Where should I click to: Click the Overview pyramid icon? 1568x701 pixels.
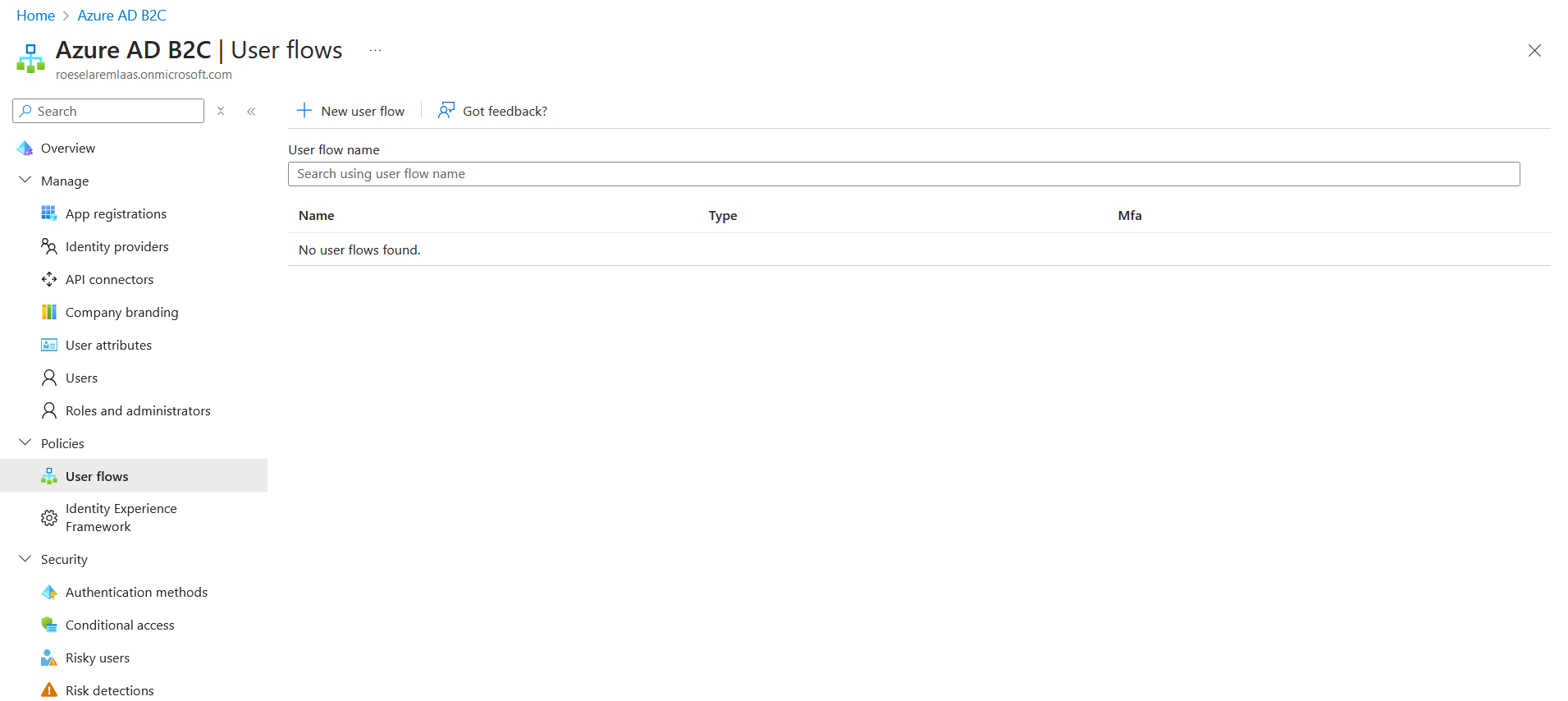(x=25, y=148)
